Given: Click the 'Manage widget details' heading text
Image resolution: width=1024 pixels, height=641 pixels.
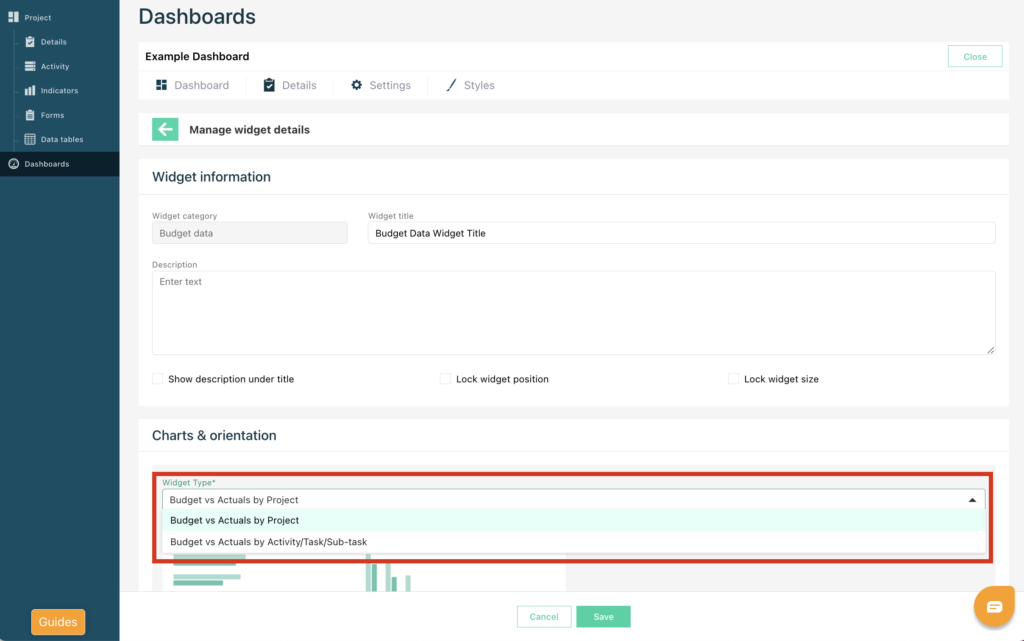Looking at the screenshot, I should click(x=249, y=129).
